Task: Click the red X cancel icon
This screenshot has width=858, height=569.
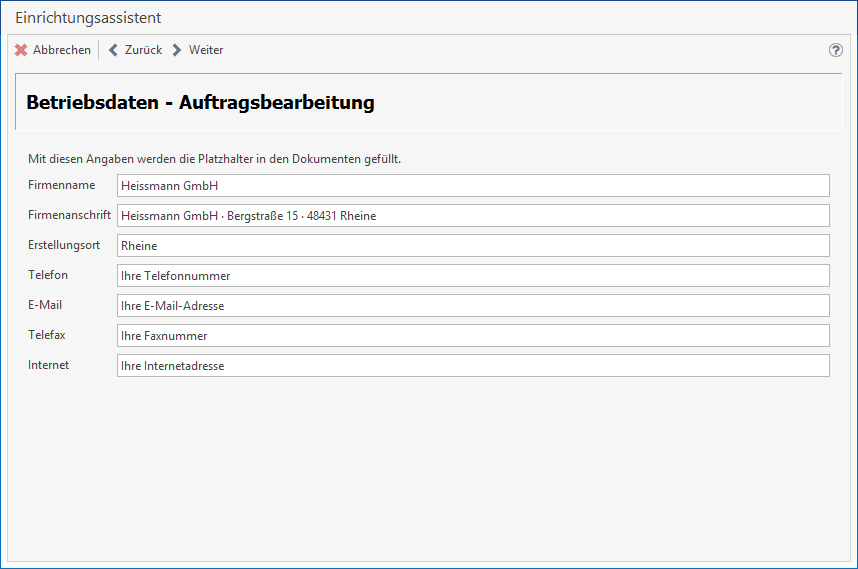Action: pyautogui.click(x=21, y=50)
